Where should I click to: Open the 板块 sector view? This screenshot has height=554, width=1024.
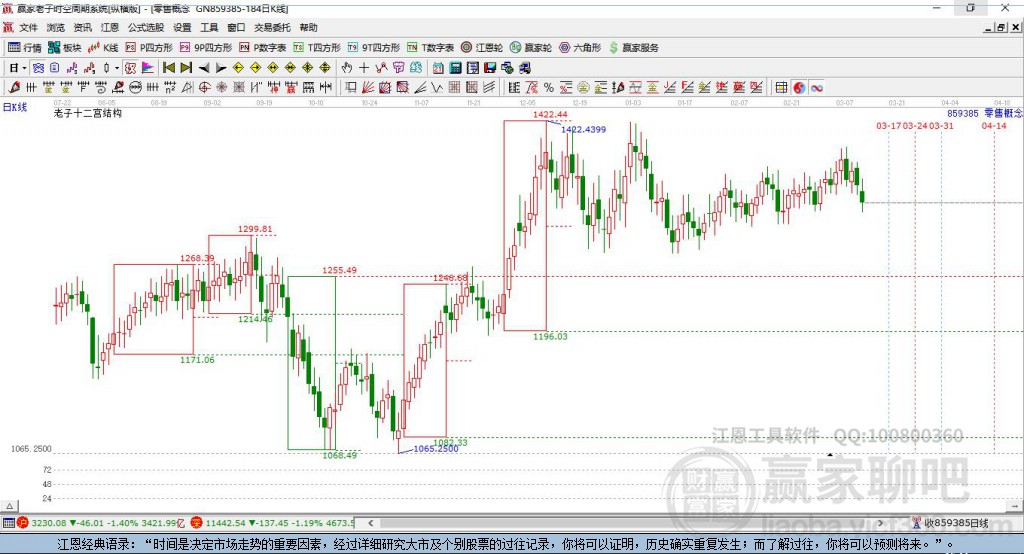65,48
